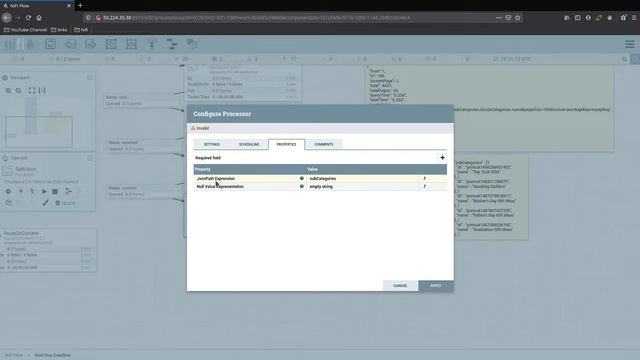Click the Delete button in Operate panel
The height and width of the screenshot is (360, 640).
click(x=65, y=203)
